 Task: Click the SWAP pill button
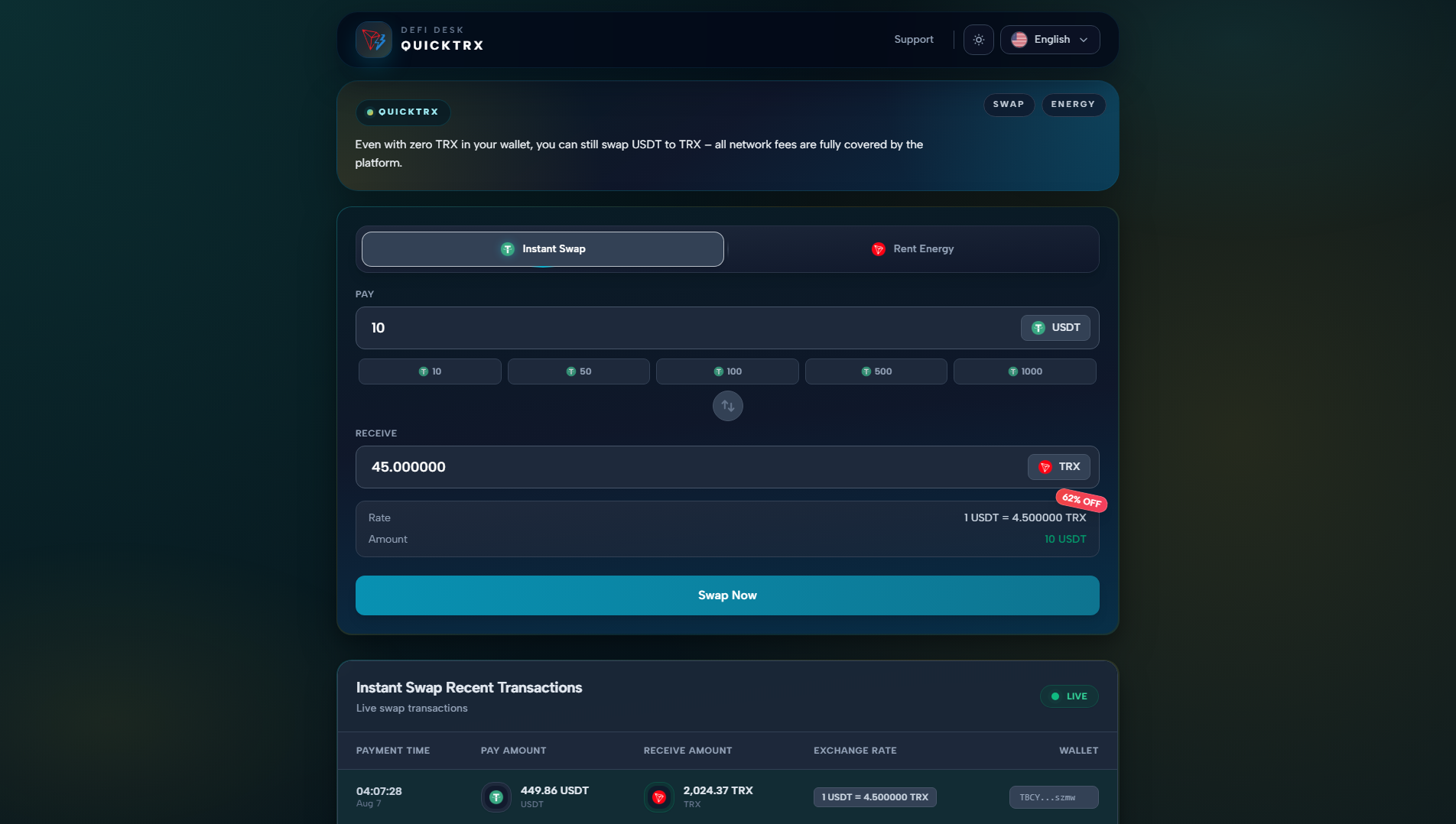click(1009, 105)
